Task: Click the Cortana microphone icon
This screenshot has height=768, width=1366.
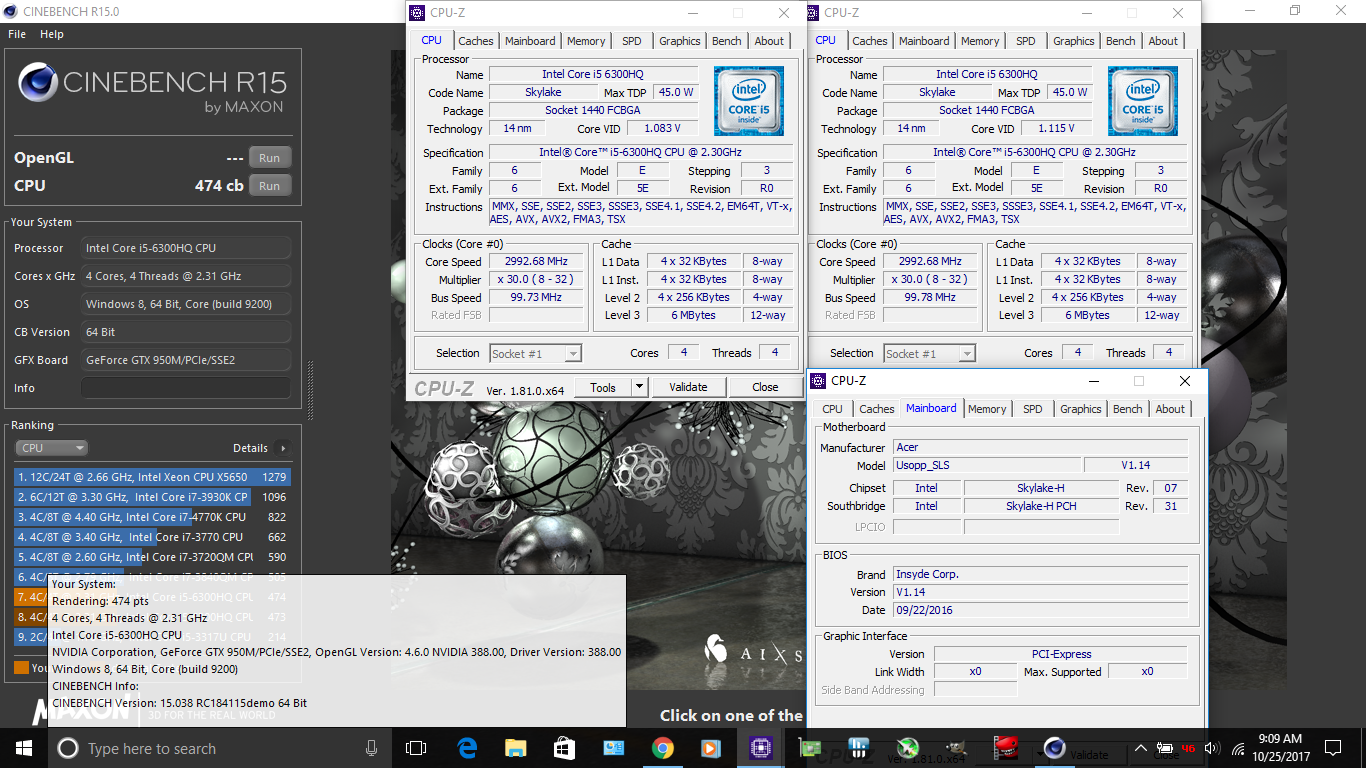Action: coord(371,748)
